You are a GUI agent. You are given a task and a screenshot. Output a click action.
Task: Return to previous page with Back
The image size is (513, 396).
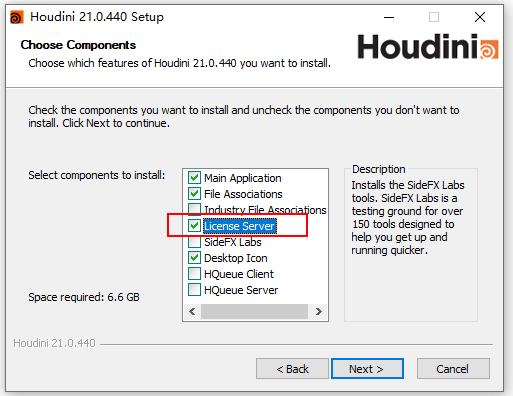coord(292,369)
